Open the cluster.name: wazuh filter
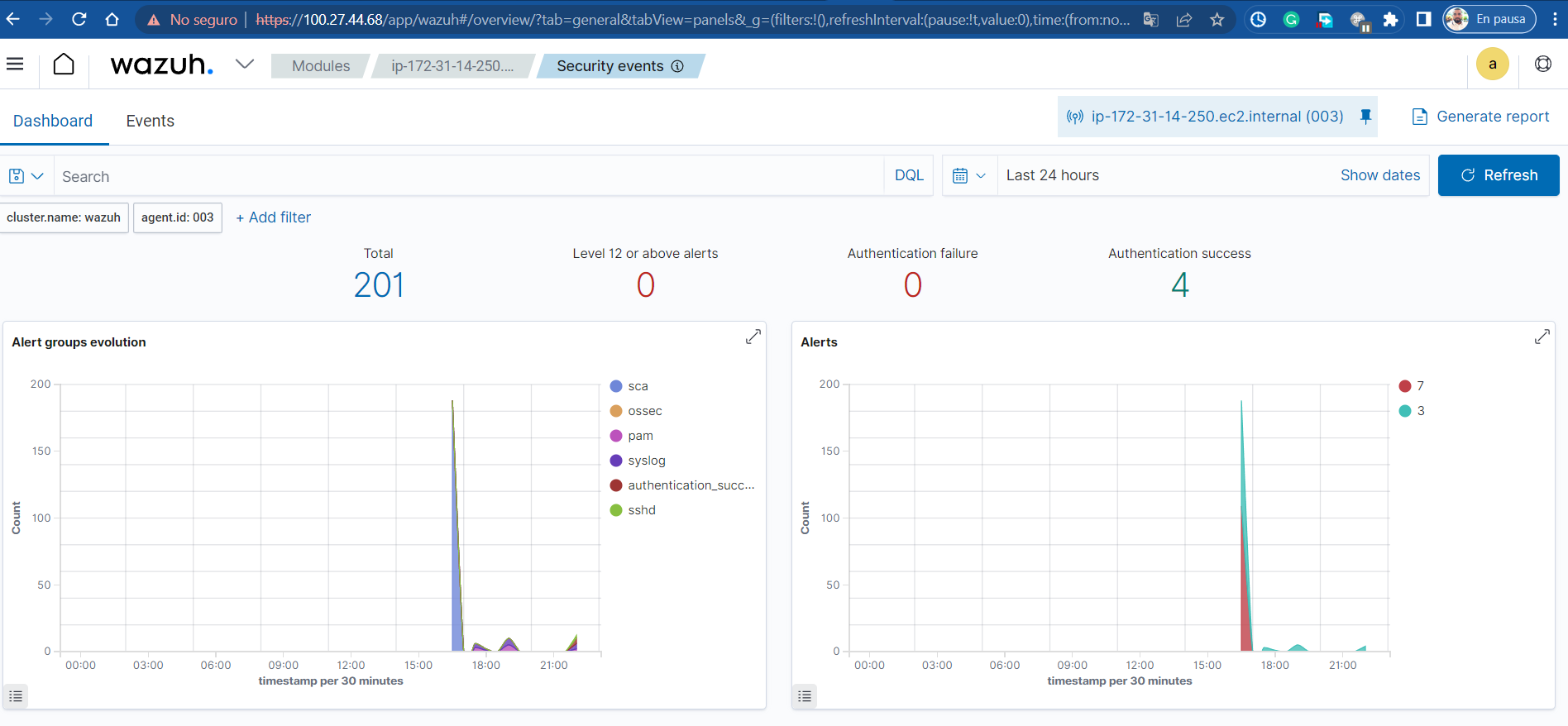This screenshot has height=726, width=1568. pos(64,217)
